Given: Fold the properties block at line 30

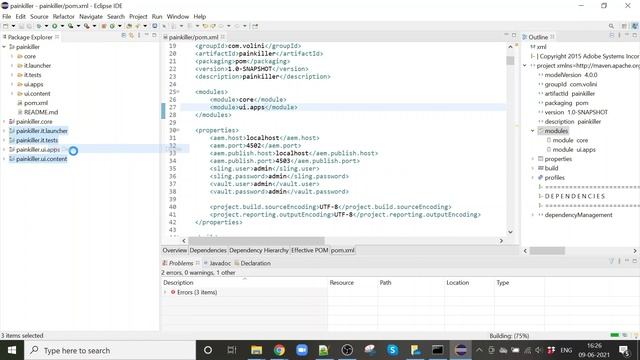Looking at the screenshot, I should pos(178,130).
